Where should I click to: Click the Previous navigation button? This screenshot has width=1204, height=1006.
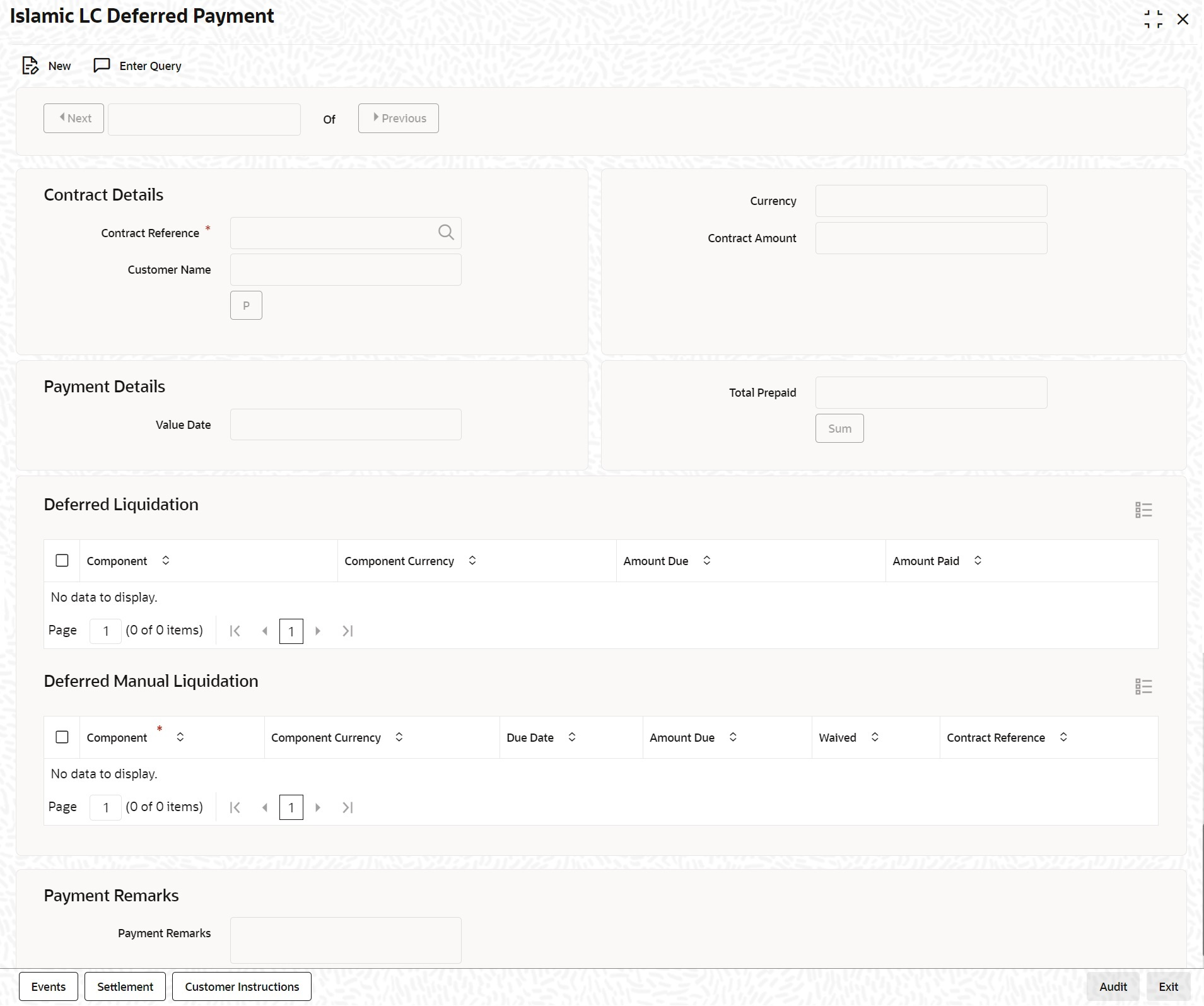coord(399,118)
